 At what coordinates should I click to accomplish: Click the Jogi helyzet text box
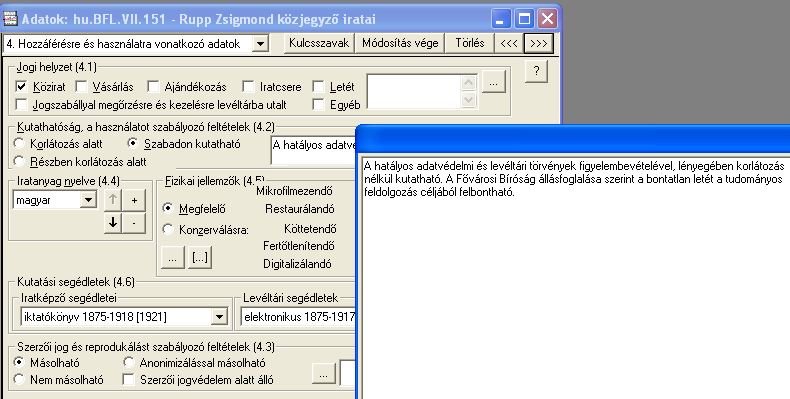414,91
